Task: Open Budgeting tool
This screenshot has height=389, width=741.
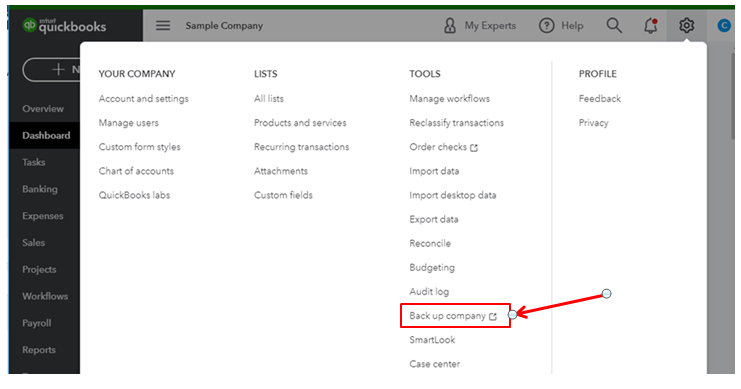Action: pos(432,268)
